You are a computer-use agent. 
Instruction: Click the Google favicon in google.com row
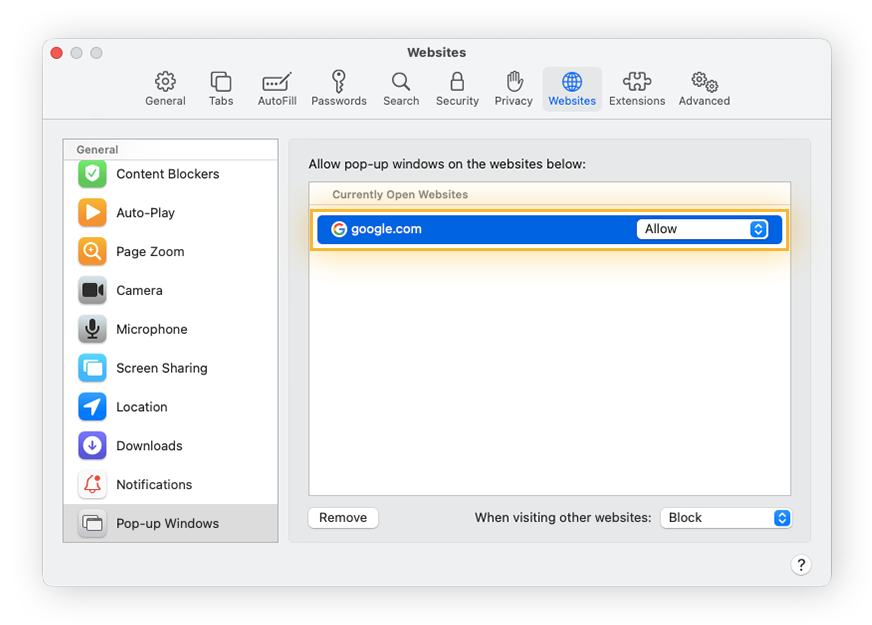click(x=339, y=229)
